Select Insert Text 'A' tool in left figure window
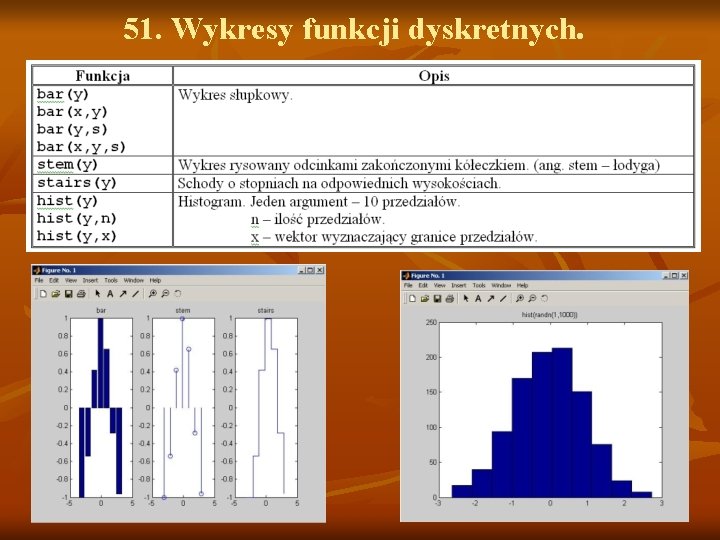 tap(110, 293)
